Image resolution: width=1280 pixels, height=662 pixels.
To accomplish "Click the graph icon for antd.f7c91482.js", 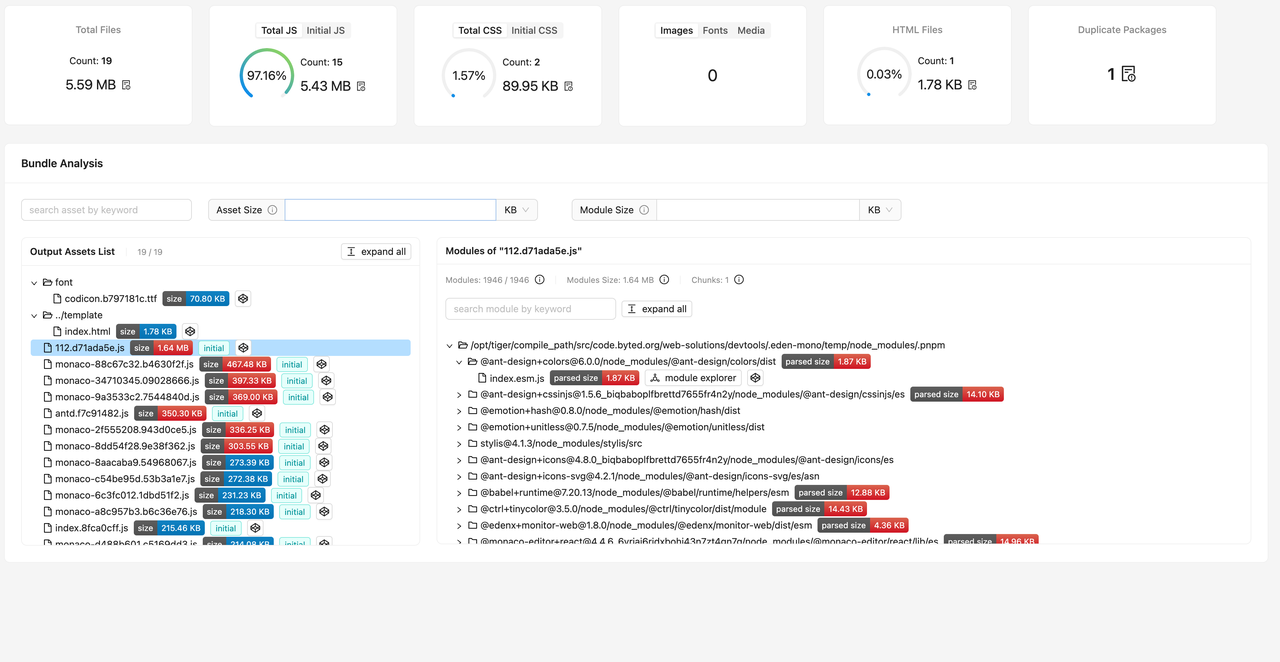I will coord(256,413).
